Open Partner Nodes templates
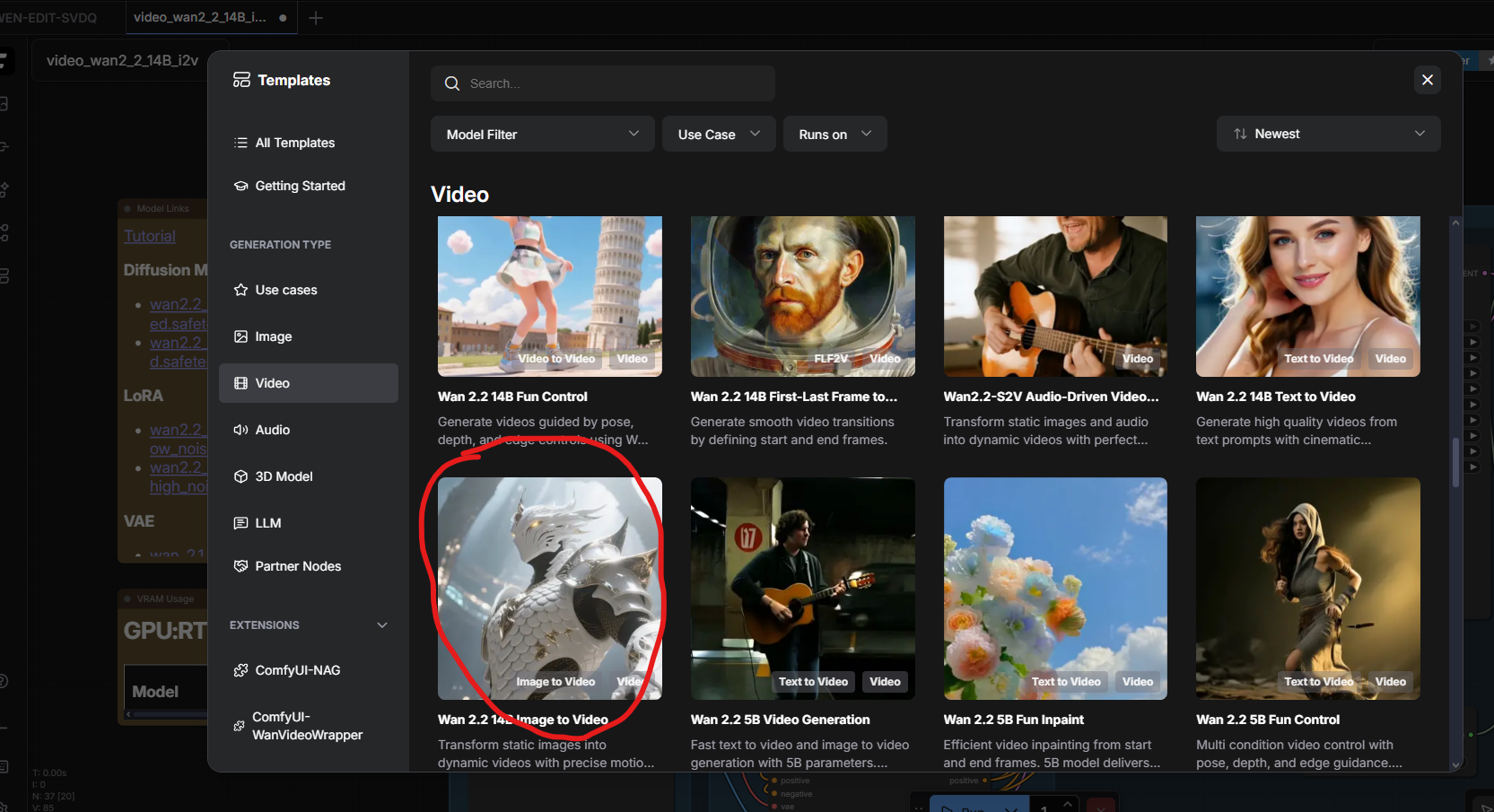Viewport: 1494px width, 812px height. 297,566
